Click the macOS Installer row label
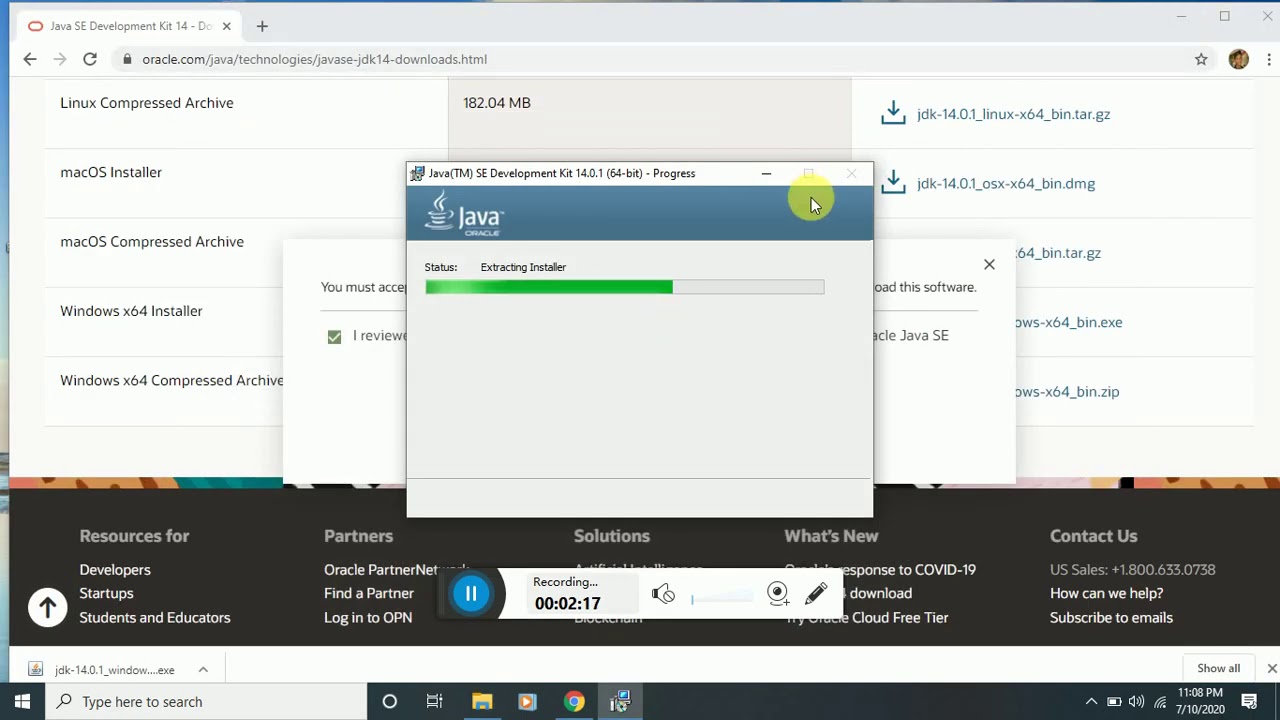The height and width of the screenshot is (720, 1280). click(x=111, y=172)
